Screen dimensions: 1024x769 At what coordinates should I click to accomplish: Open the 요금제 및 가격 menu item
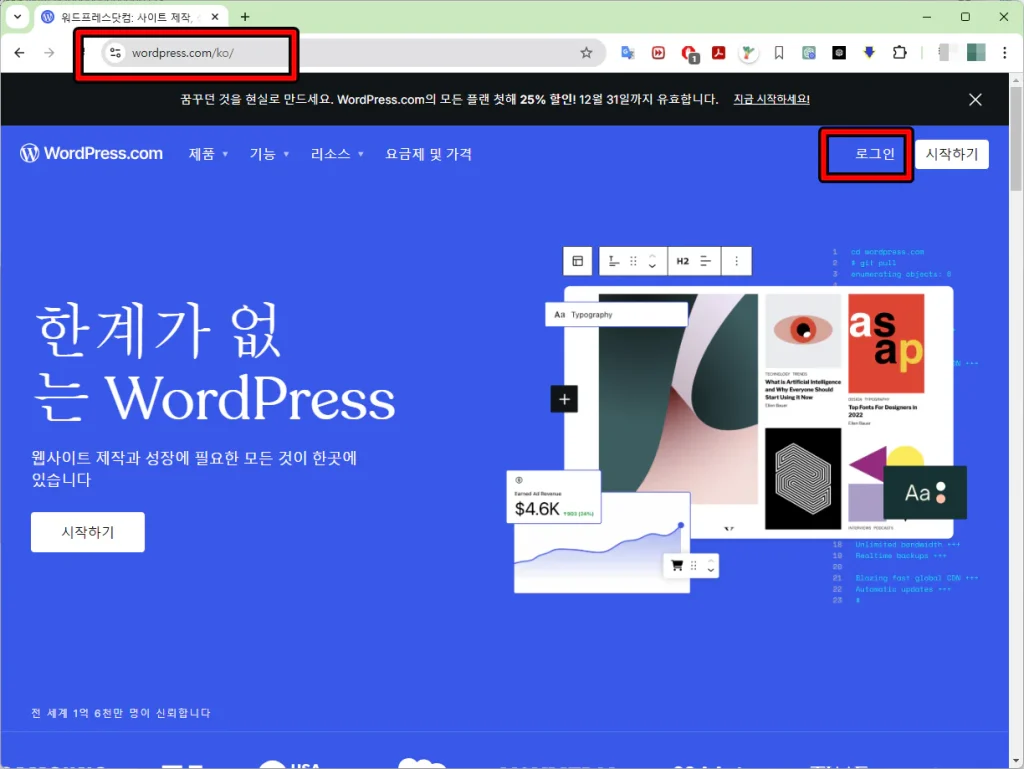pyautogui.click(x=428, y=154)
